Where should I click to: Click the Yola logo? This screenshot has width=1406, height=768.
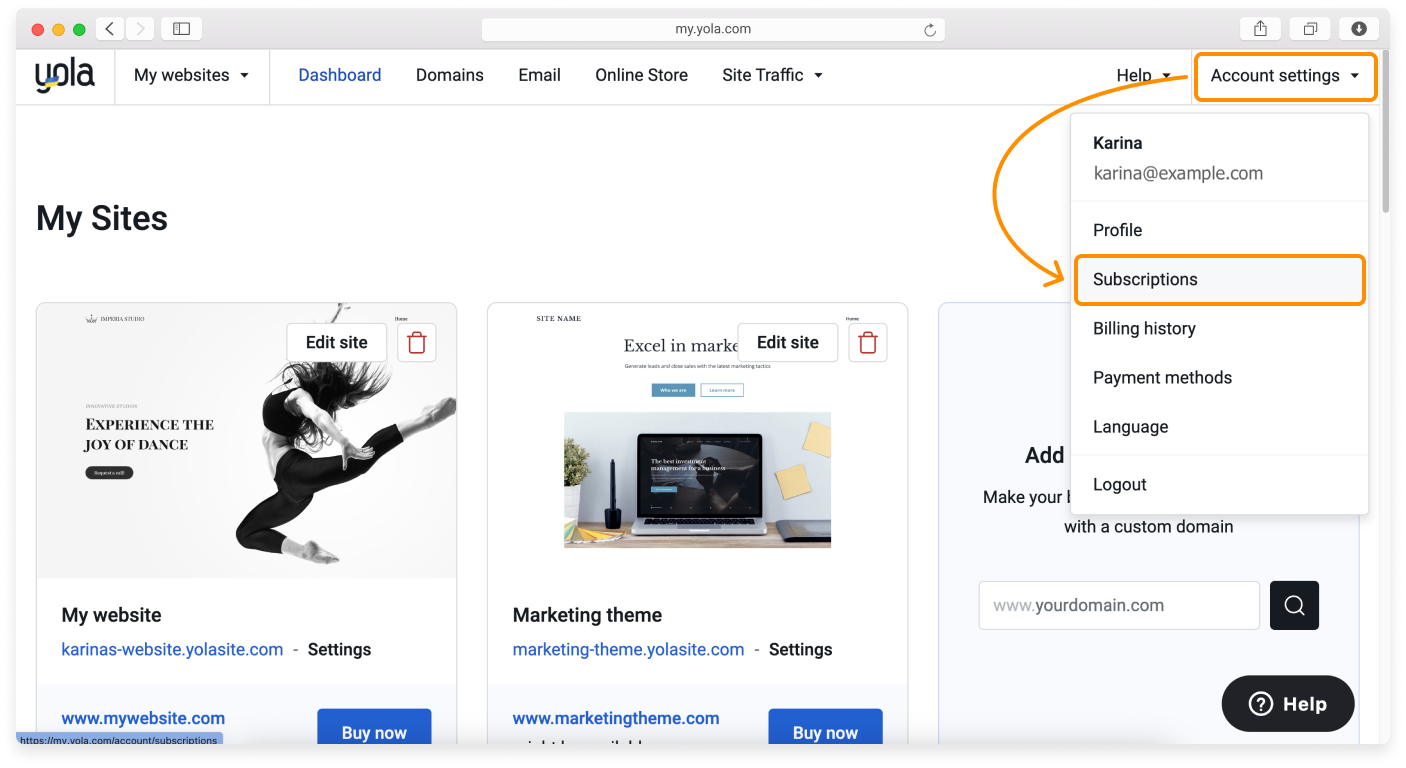pyautogui.click(x=64, y=74)
